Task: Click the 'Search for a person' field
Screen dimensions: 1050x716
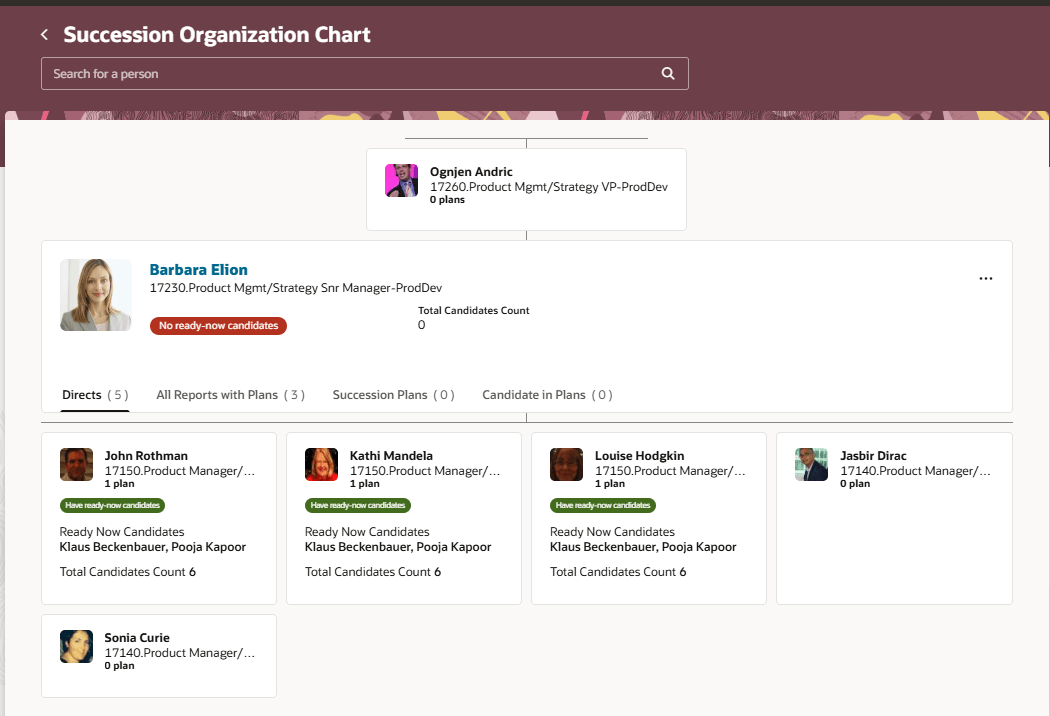Action: point(300,73)
